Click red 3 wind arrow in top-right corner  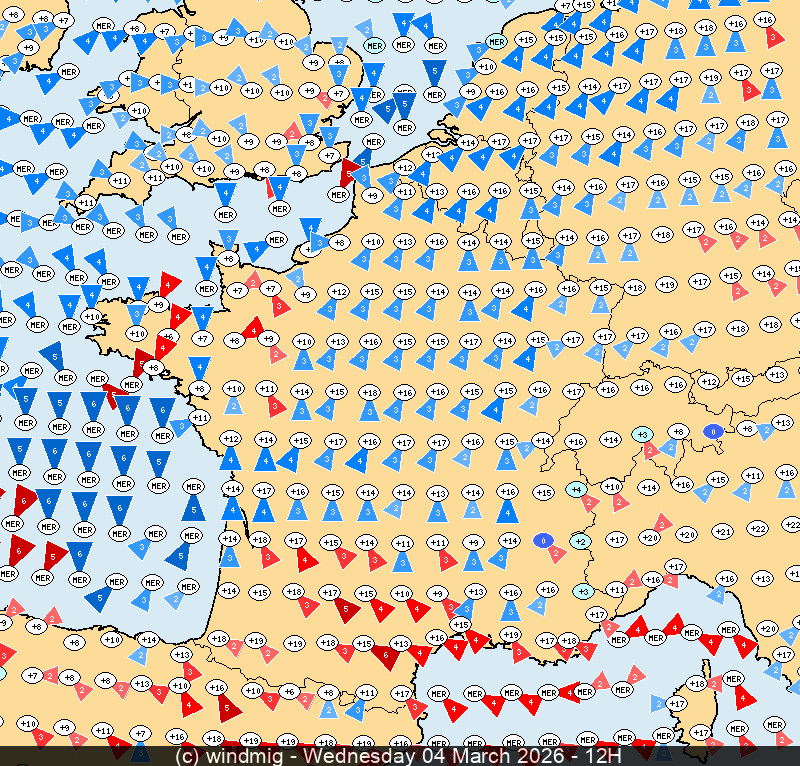point(772,37)
